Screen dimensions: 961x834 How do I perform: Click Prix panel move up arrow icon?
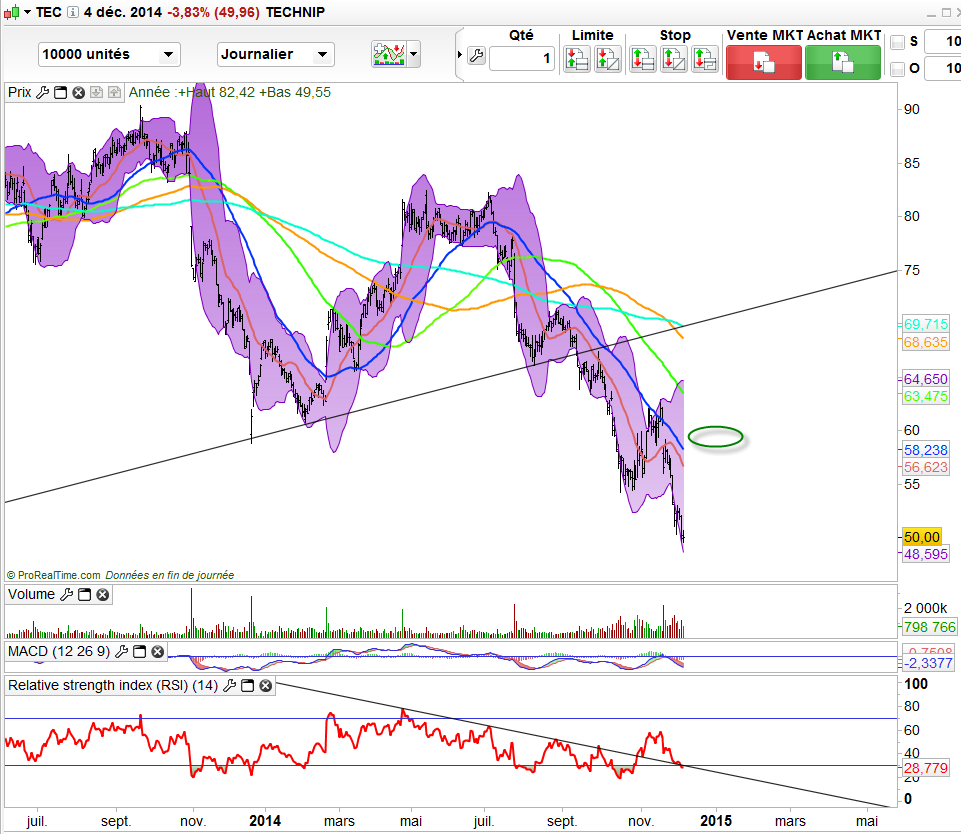[114, 93]
